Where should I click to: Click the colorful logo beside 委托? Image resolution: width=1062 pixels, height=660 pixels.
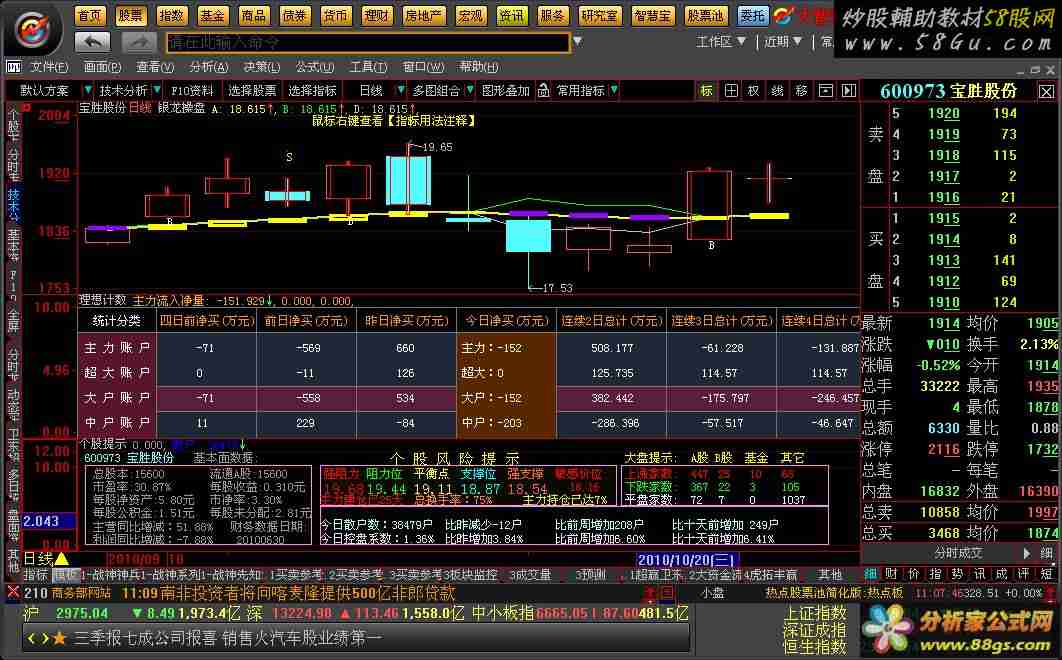pos(783,15)
